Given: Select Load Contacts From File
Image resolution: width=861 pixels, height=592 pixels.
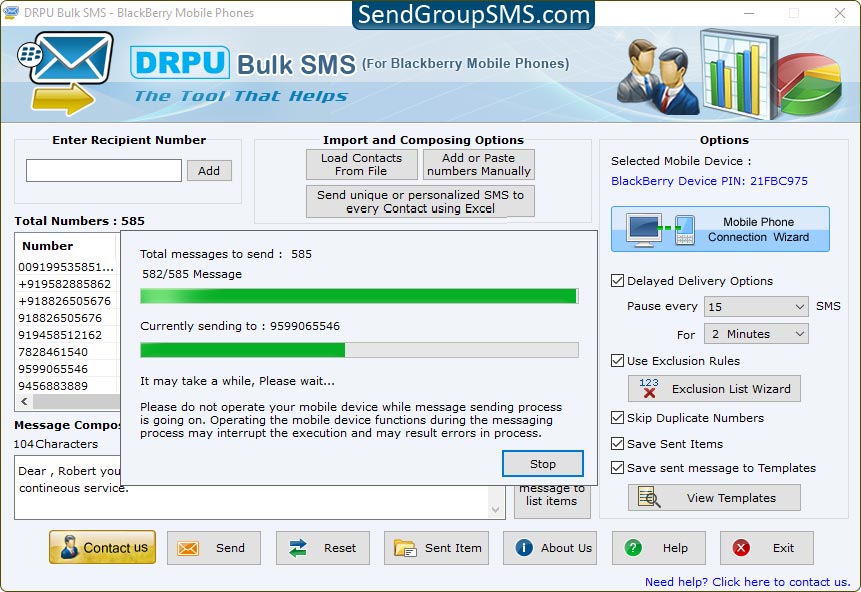Looking at the screenshot, I should [362, 164].
